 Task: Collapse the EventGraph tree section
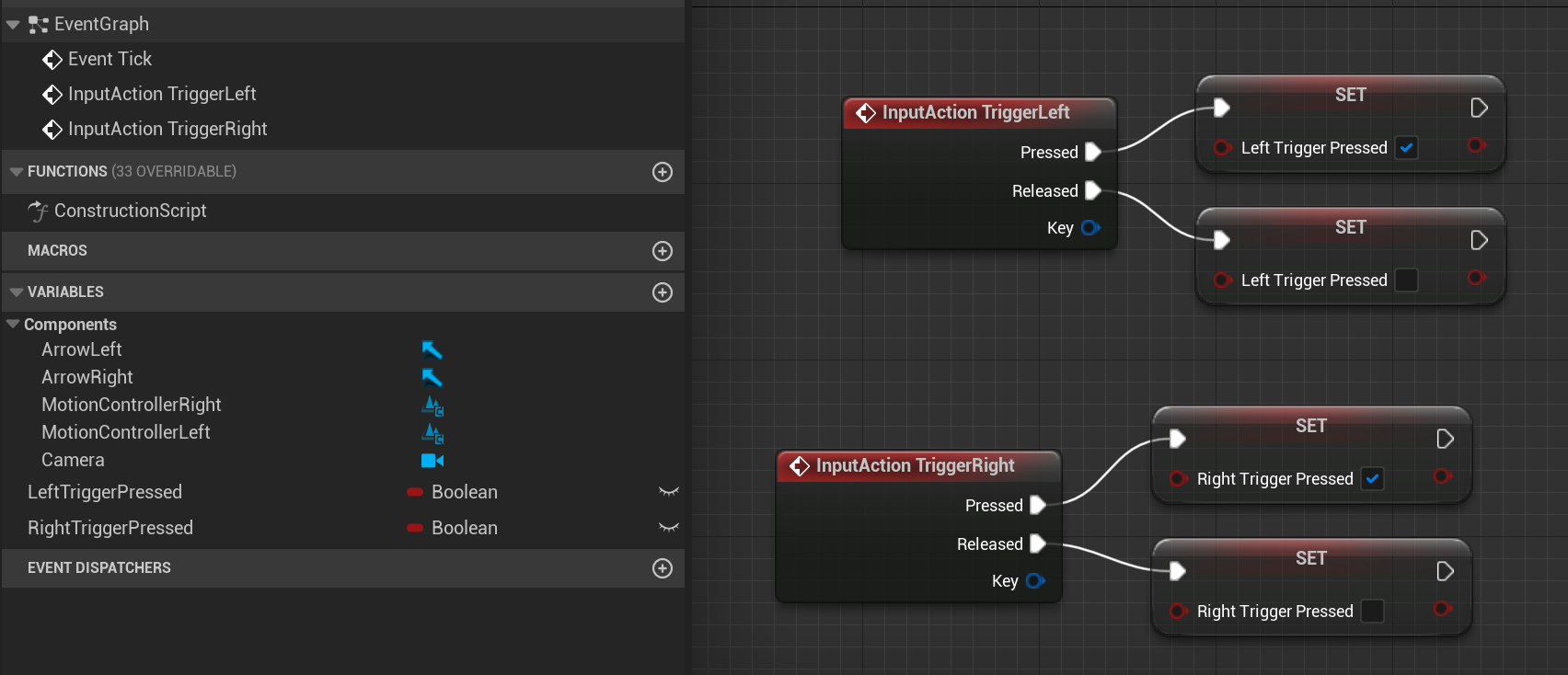pyautogui.click(x=13, y=25)
